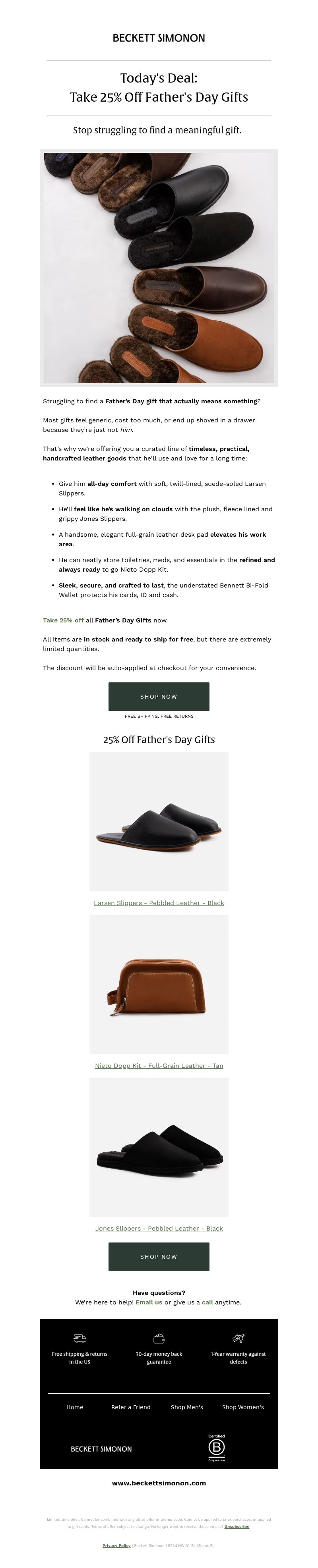Go to Shop Women's in footer
Image resolution: width=318 pixels, height=1568 pixels.
(243, 1407)
